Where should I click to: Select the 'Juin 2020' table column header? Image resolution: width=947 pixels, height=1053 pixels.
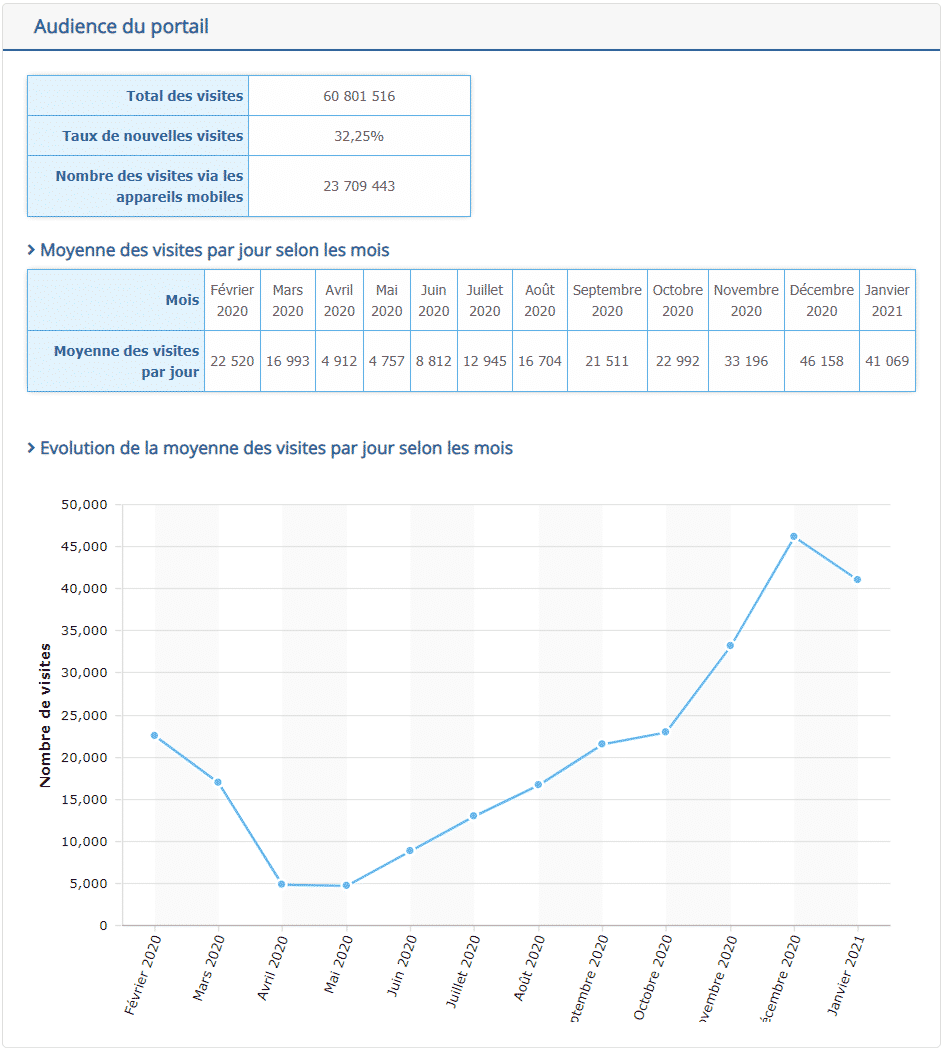(x=434, y=300)
